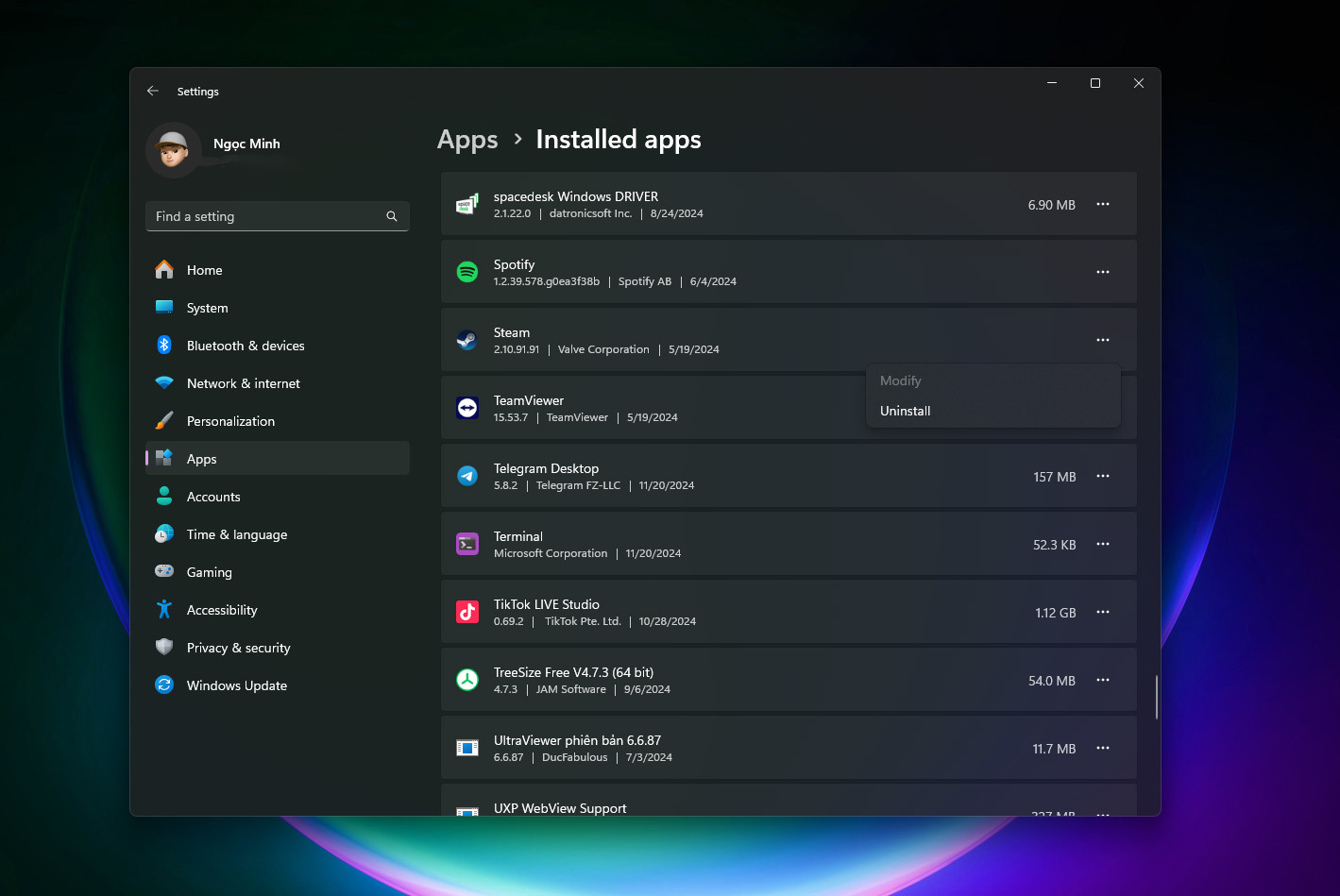Choose Modify in the context menu

pos(992,380)
